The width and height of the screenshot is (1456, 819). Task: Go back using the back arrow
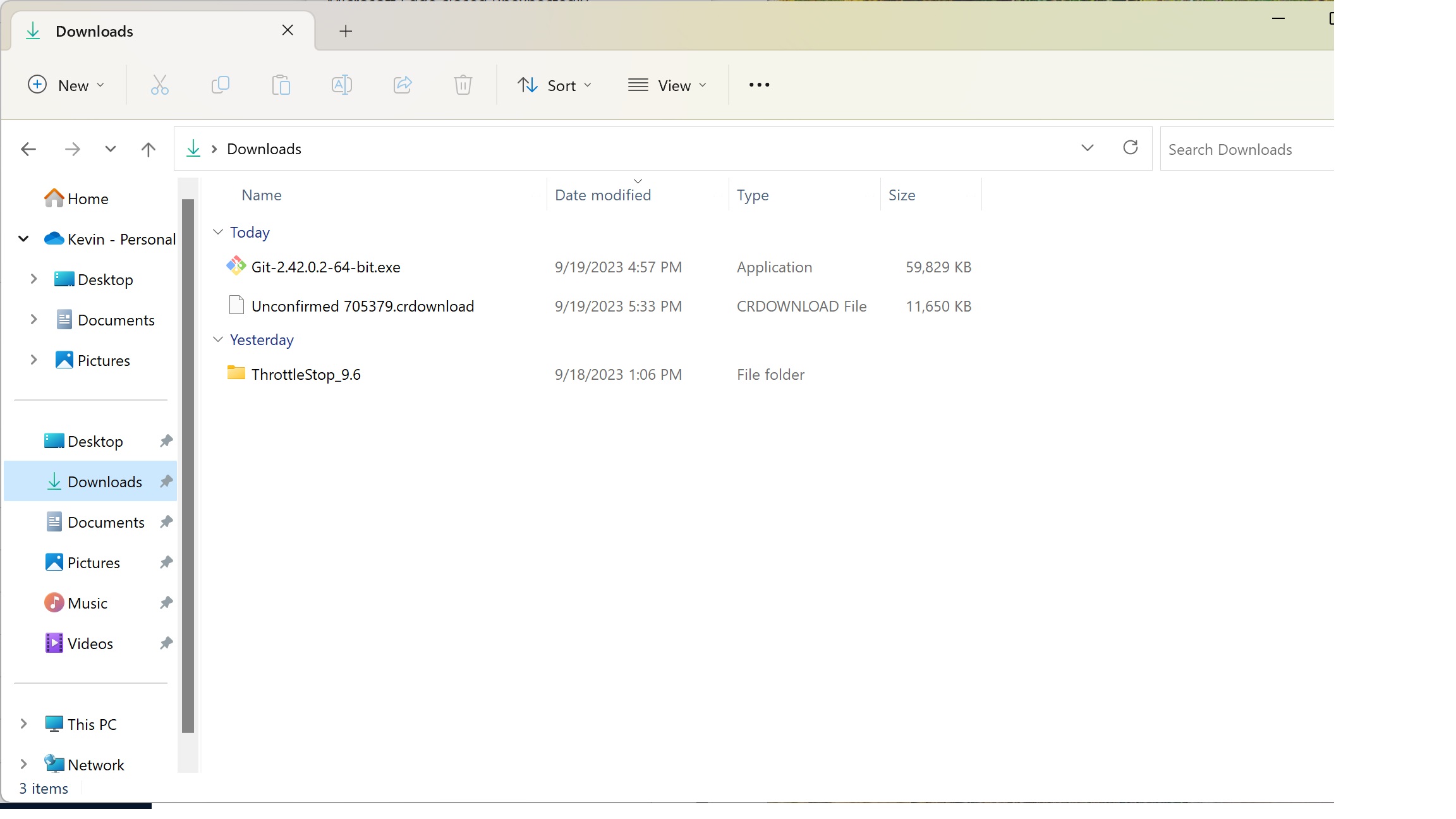coord(28,149)
